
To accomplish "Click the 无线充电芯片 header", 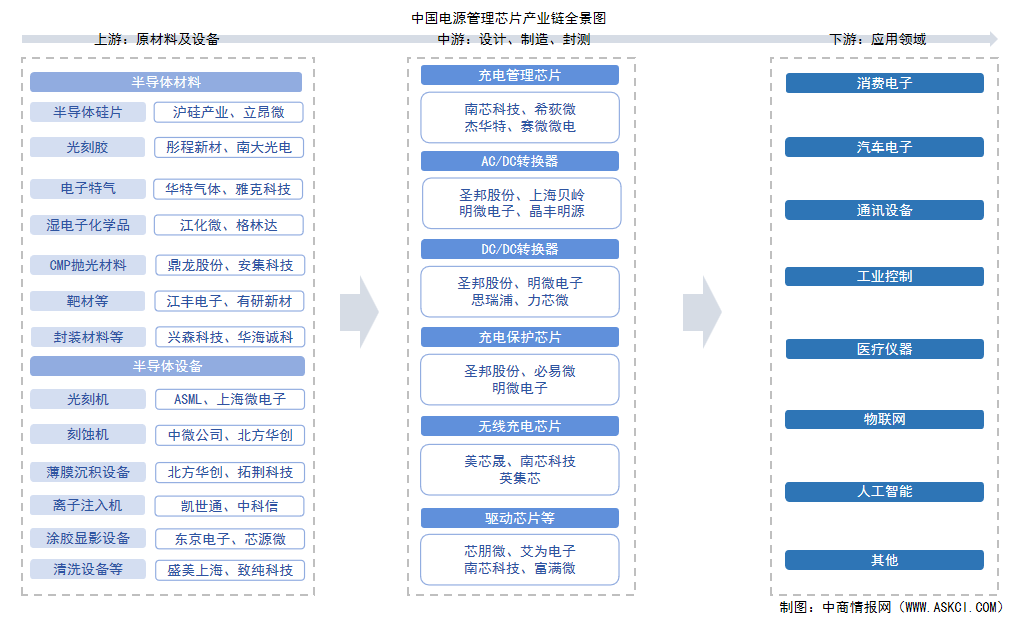I will tap(520, 426).
